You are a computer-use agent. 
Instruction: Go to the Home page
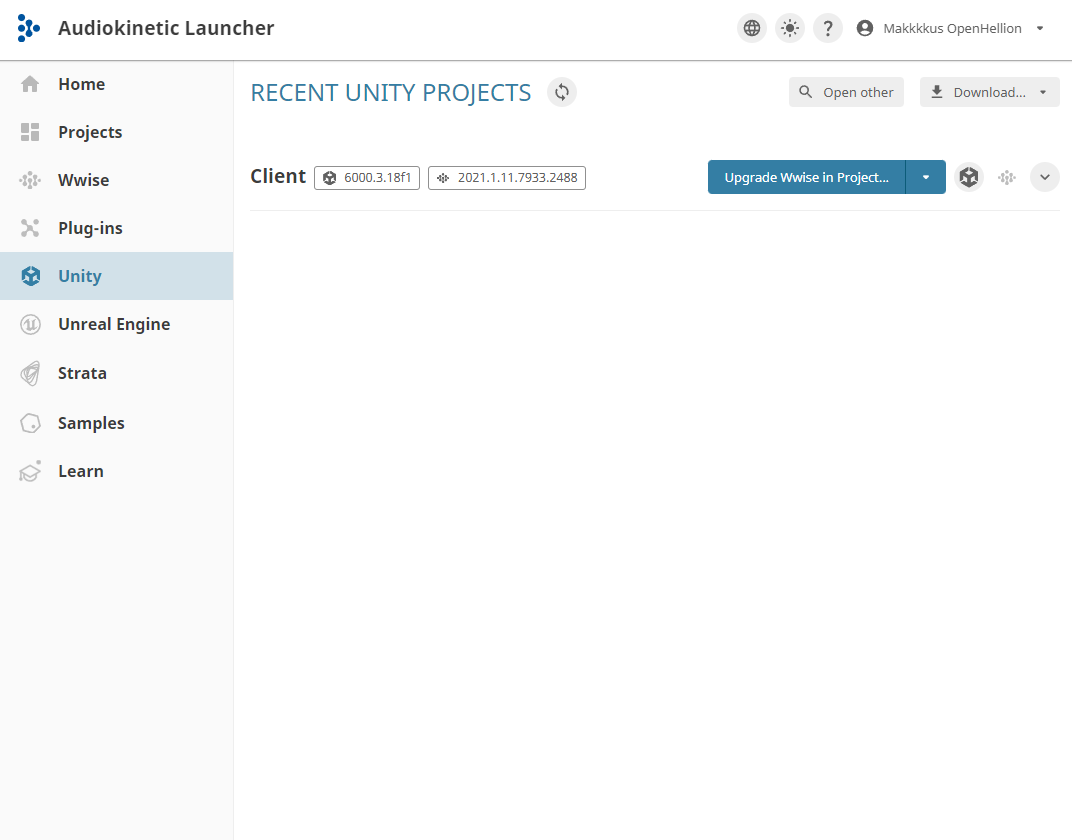(116, 84)
